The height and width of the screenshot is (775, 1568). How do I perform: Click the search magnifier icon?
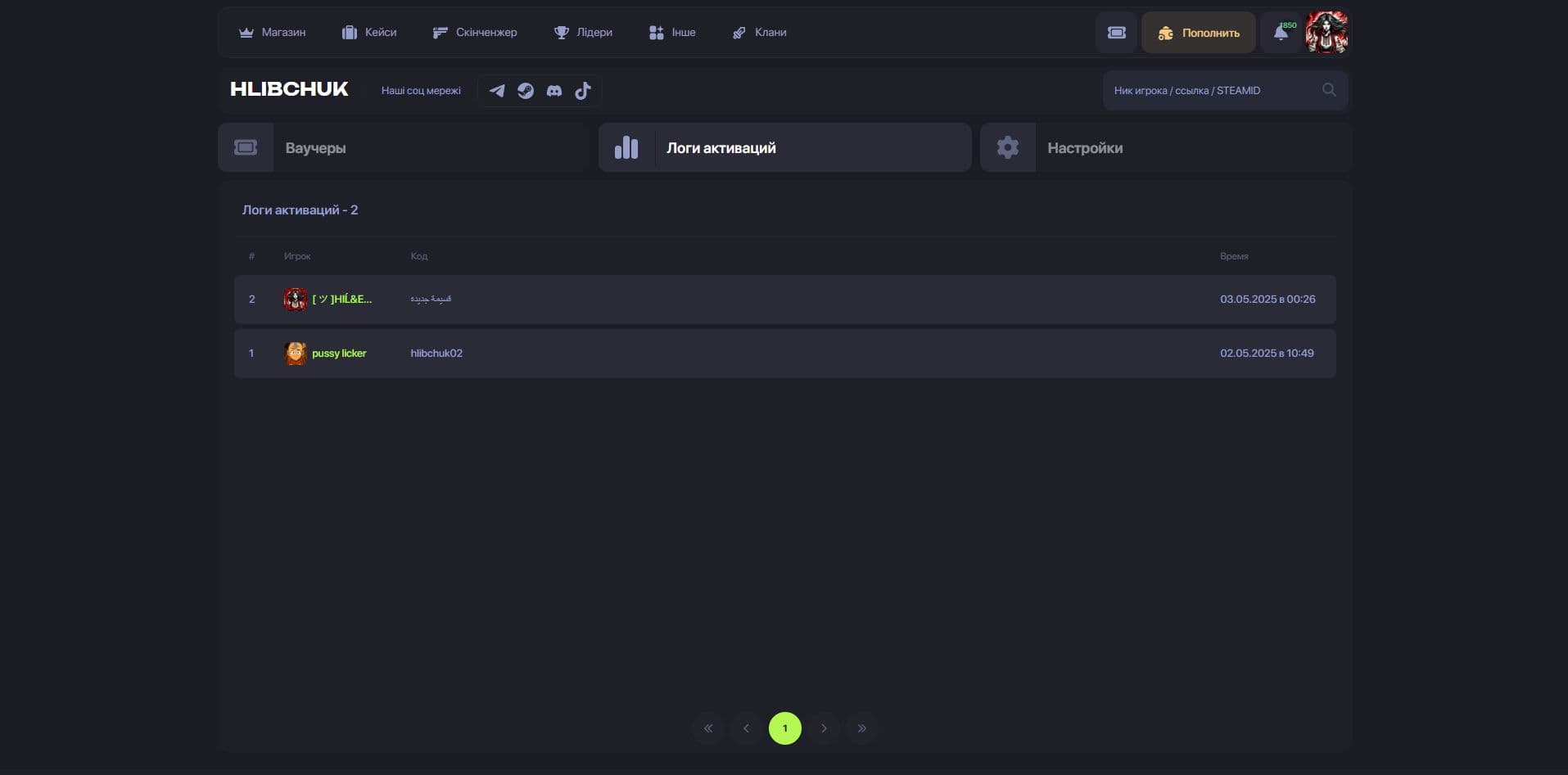coord(1329,90)
